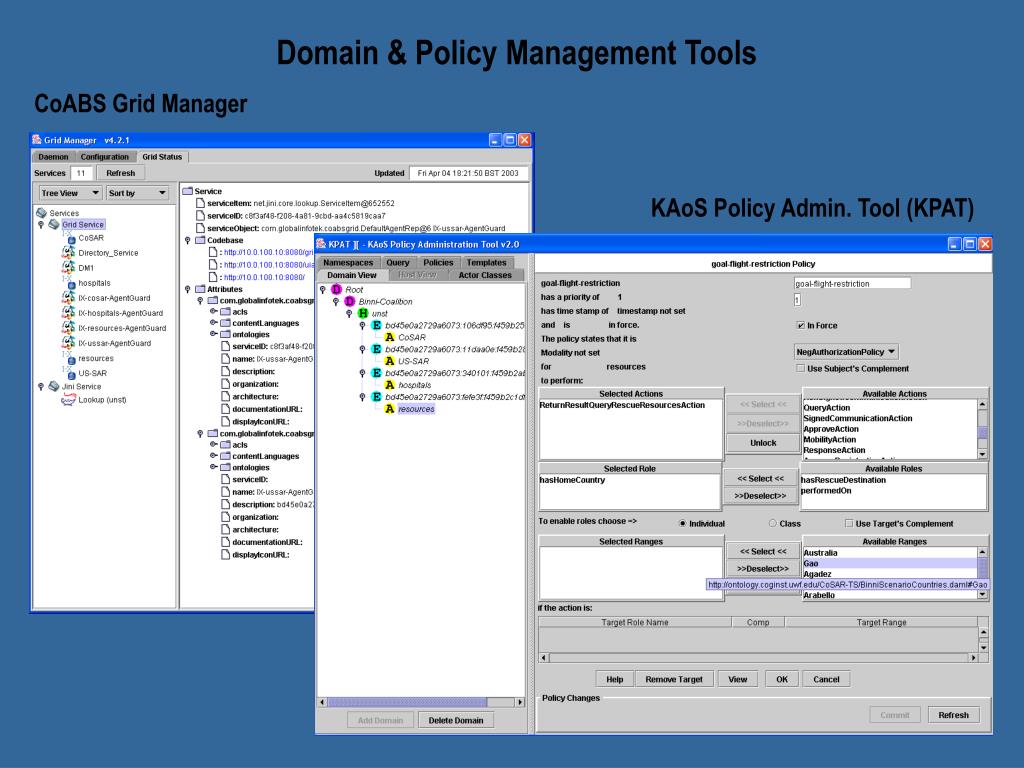Open the Query tab in KPAT
This screenshot has width=1024, height=768.
pos(397,263)
